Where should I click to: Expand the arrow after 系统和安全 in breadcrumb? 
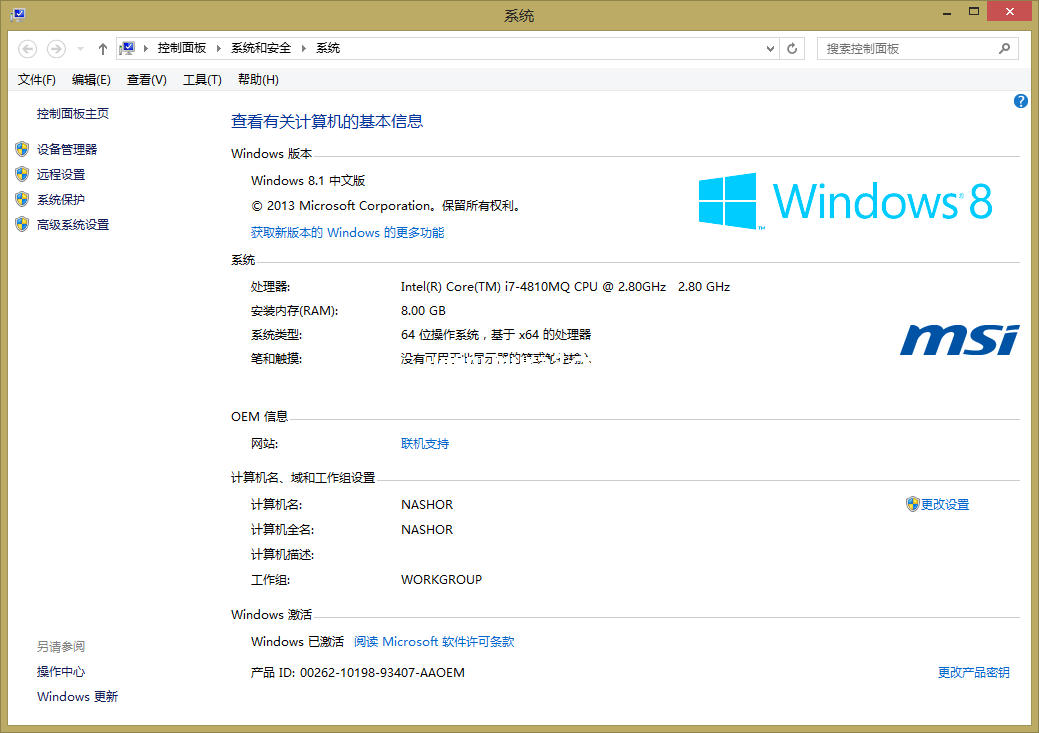pyautogui.click(x=303, y=48)
